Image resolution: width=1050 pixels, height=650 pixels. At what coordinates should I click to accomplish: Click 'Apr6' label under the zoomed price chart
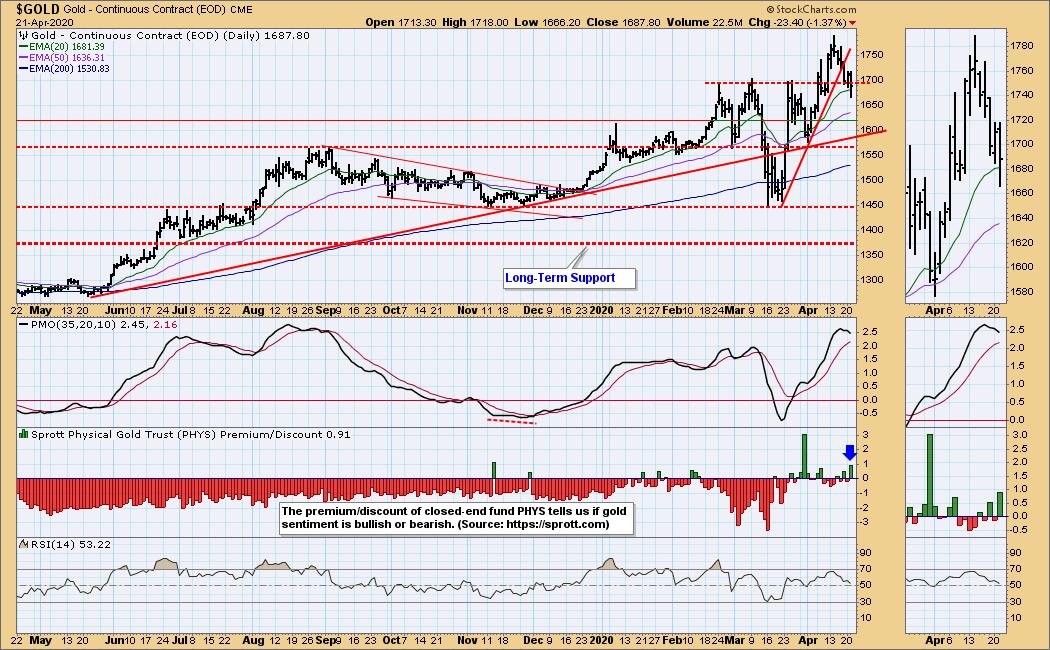point(938,311)
